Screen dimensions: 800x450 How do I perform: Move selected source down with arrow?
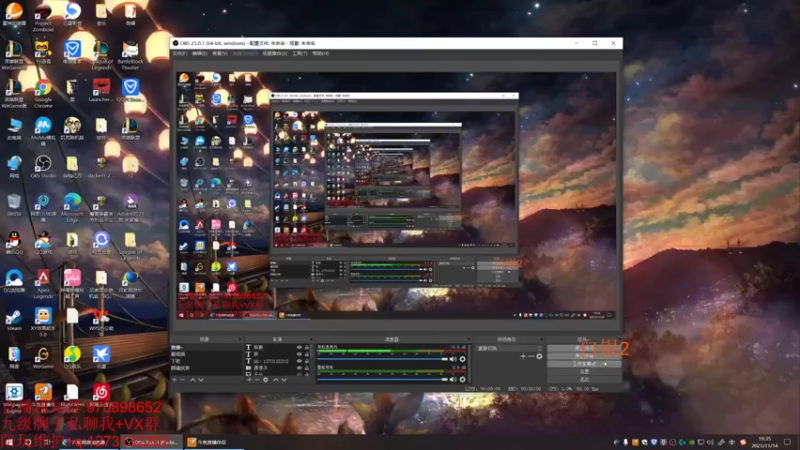[x=284, y=380]
